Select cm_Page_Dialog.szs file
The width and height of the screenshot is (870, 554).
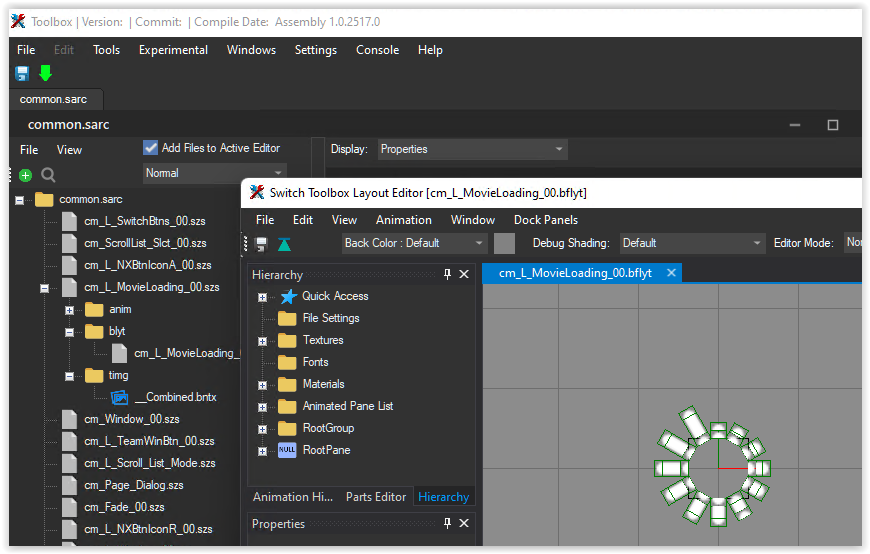tap(123, 485)
